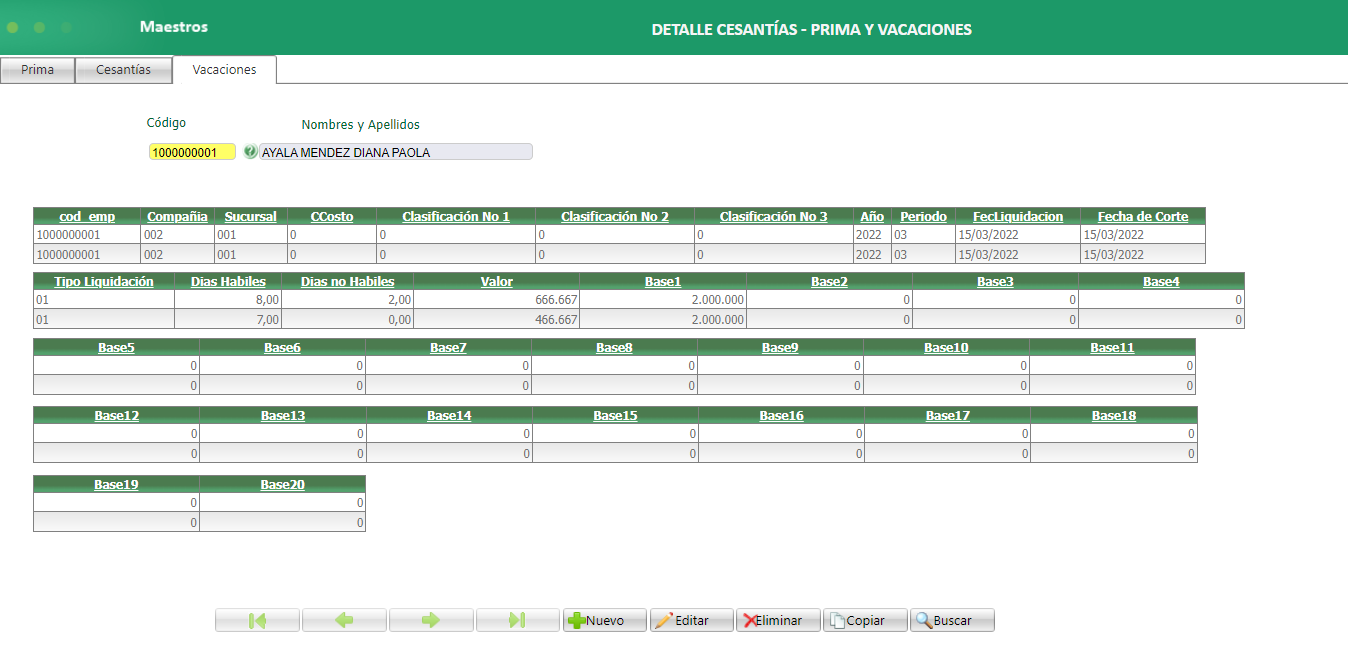
Task: Click the Base12 column header
Action: coord(116,415)
